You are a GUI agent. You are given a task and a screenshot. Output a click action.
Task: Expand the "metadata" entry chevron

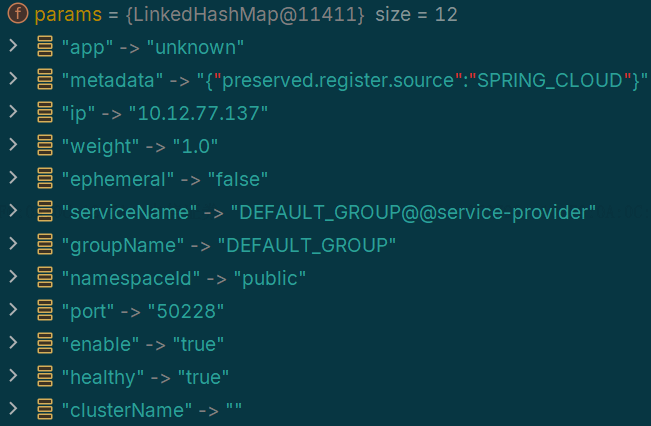coord(13,78)
